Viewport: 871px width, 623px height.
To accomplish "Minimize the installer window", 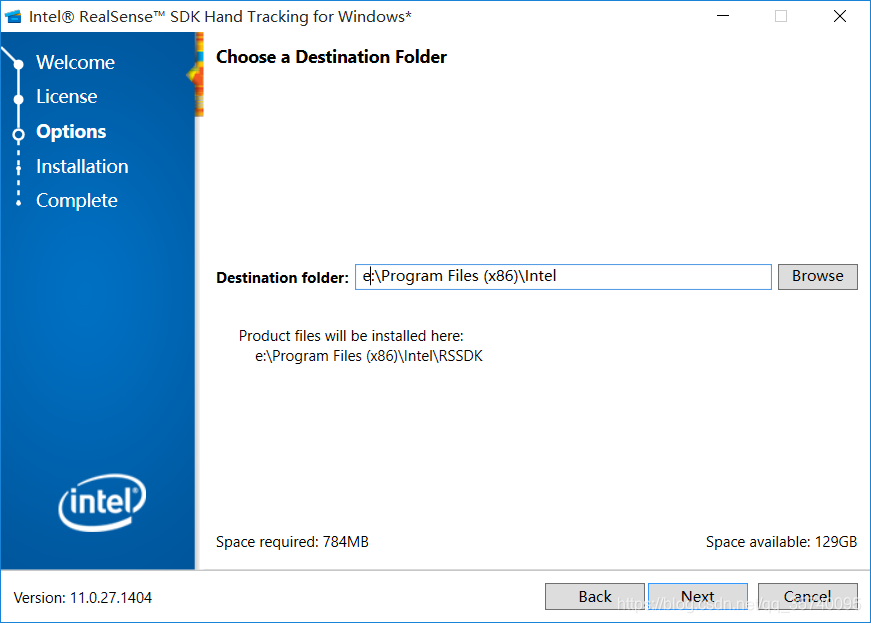I will tap(723, 16).
